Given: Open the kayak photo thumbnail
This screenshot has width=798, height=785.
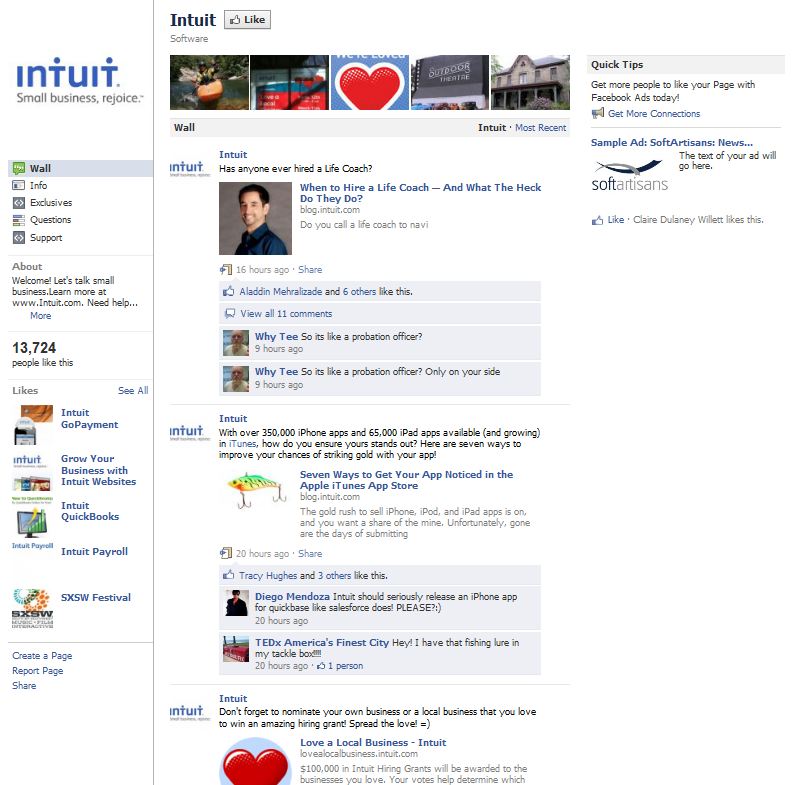Looking at the screenshot, I should point(209,82).
